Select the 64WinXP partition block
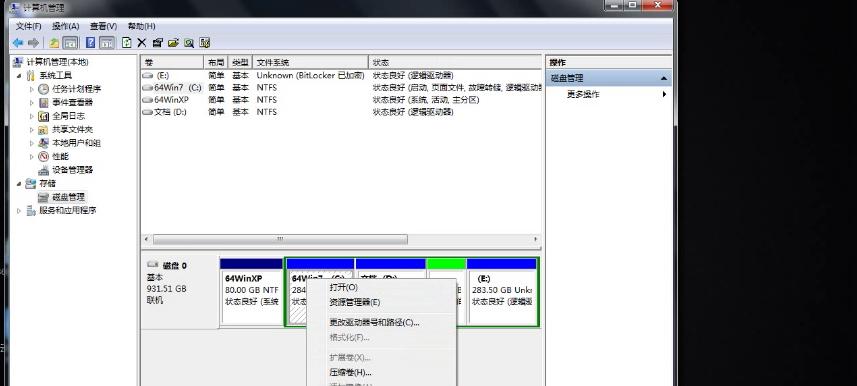 [x=251, y=293]
